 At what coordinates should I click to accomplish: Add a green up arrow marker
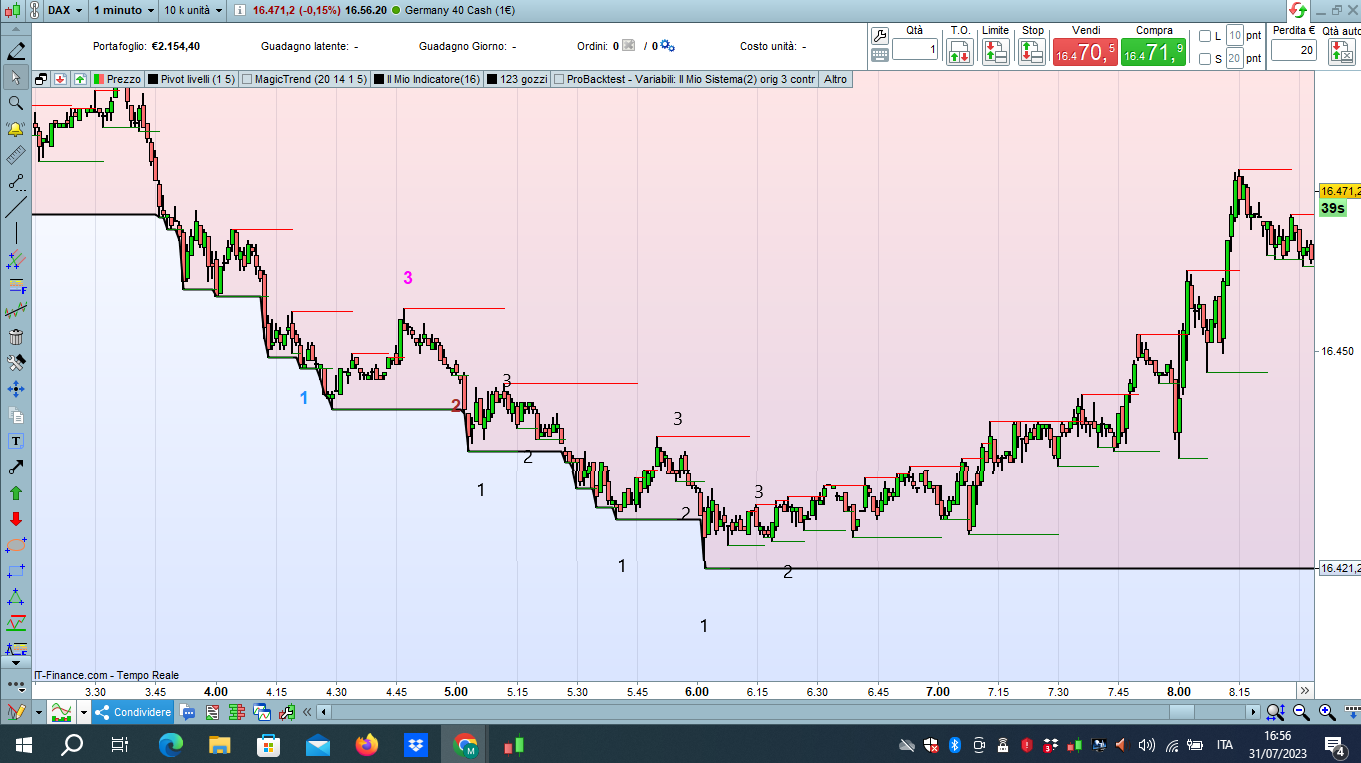point(16,493)
